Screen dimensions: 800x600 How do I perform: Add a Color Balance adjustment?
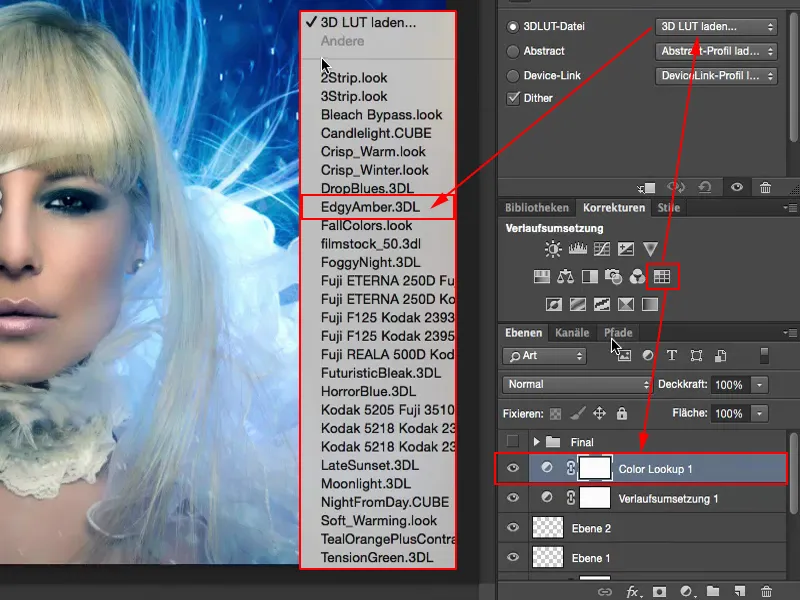click(x=565, y=277)
